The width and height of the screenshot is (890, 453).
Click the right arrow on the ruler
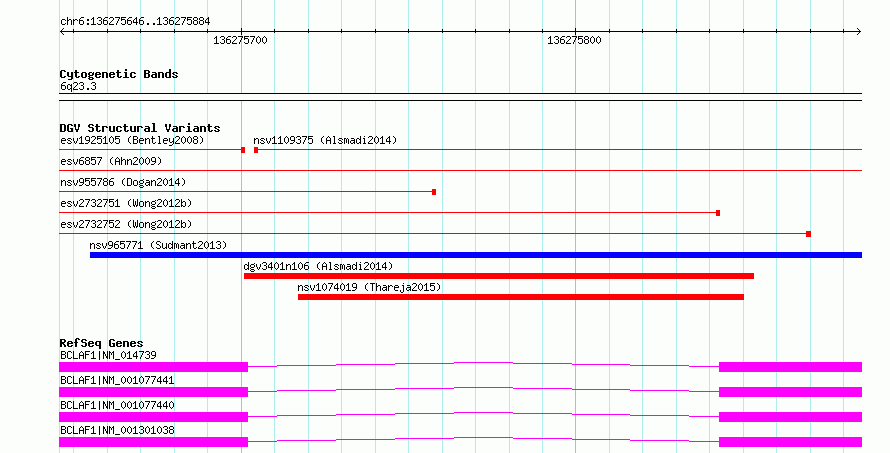tap(859, 32)
